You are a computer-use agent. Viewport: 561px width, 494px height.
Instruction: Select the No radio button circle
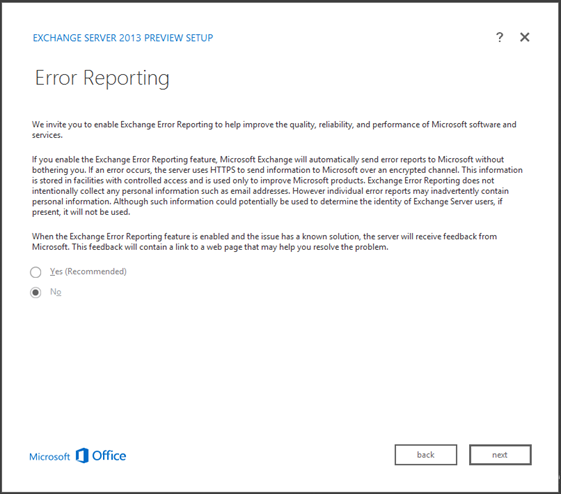click(x=35, y=292)
